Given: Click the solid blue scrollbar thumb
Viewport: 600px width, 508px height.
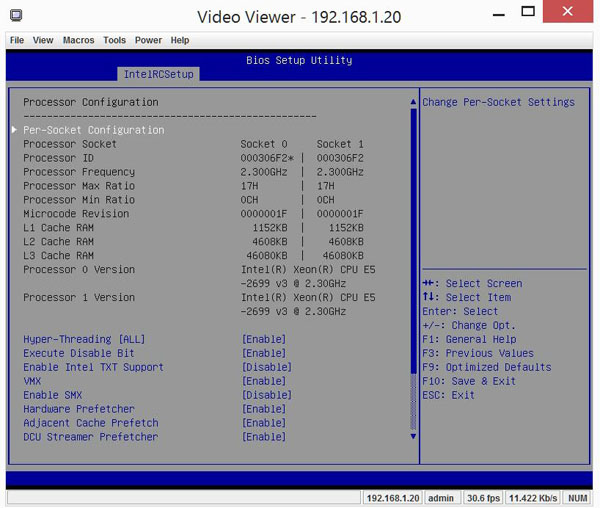Looking at the screenshot, I should point(413,241).
